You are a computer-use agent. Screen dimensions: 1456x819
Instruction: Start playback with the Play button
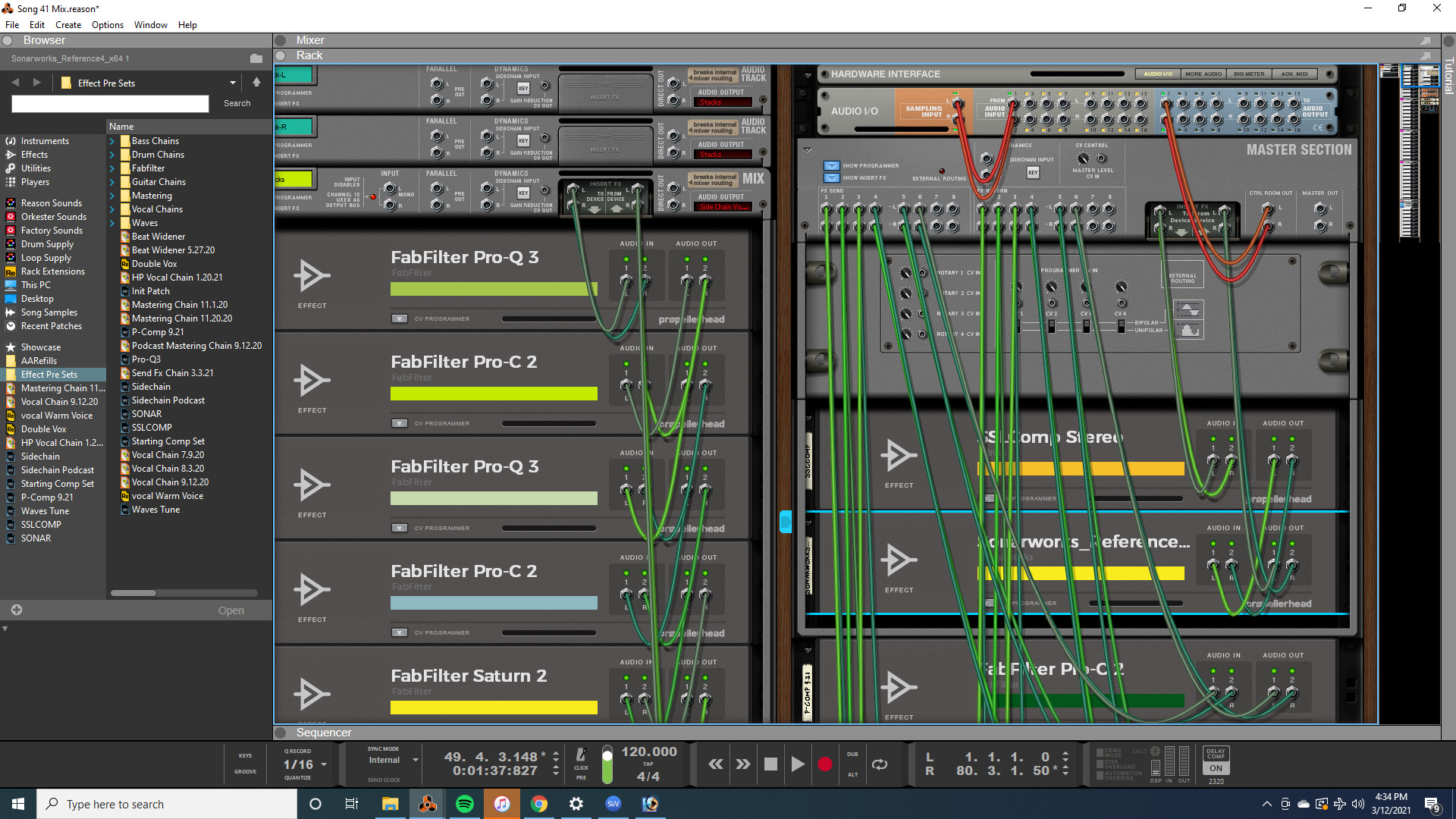[x=797, y=764]
